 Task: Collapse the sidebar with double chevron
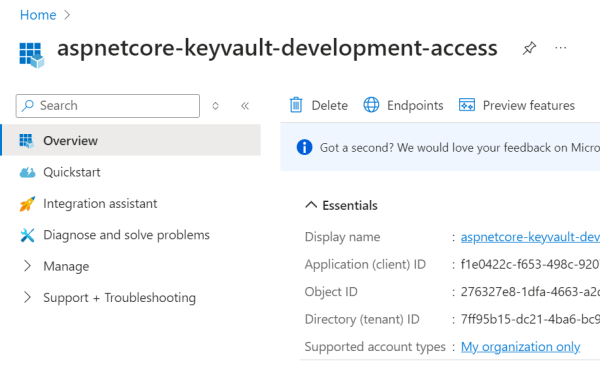coord(245,106)
